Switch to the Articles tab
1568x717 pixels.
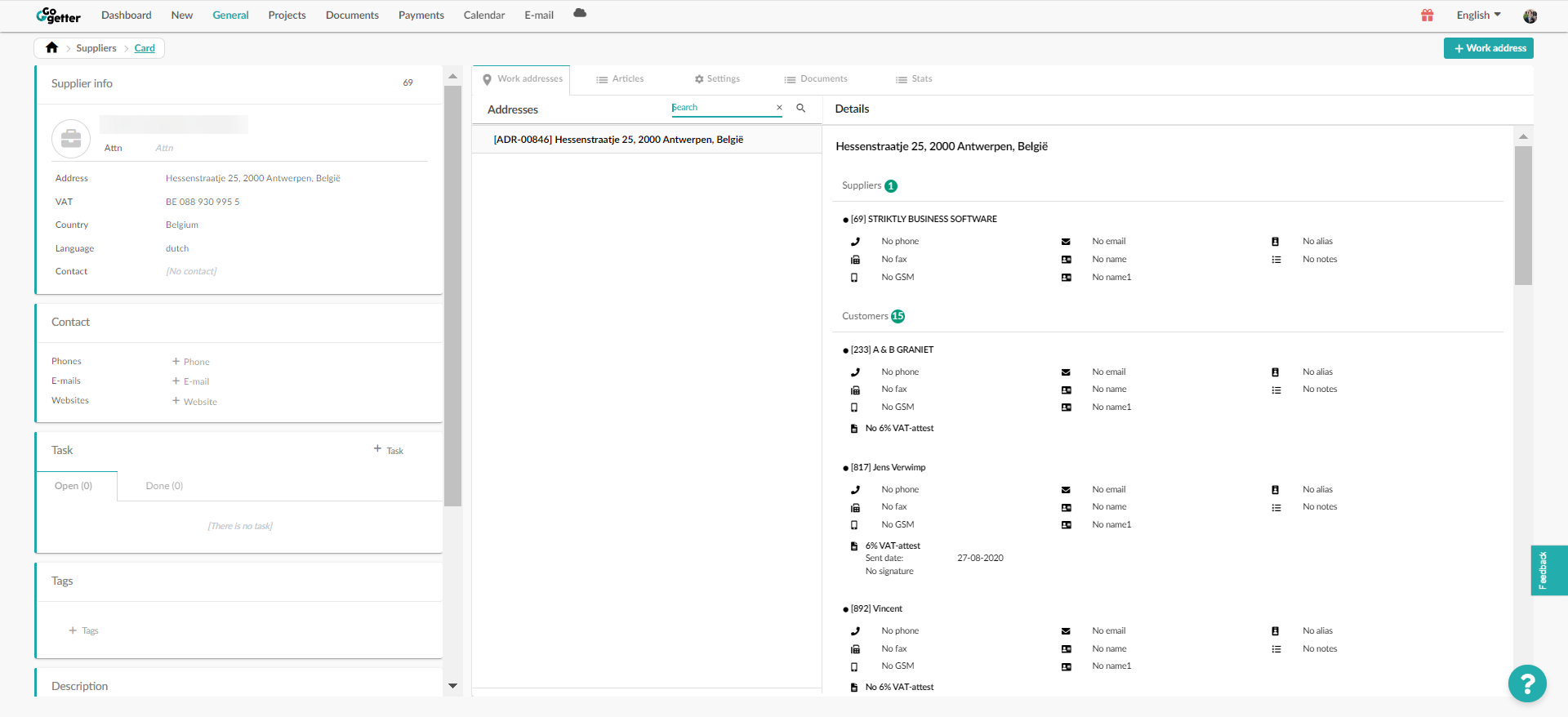(620, 79)
